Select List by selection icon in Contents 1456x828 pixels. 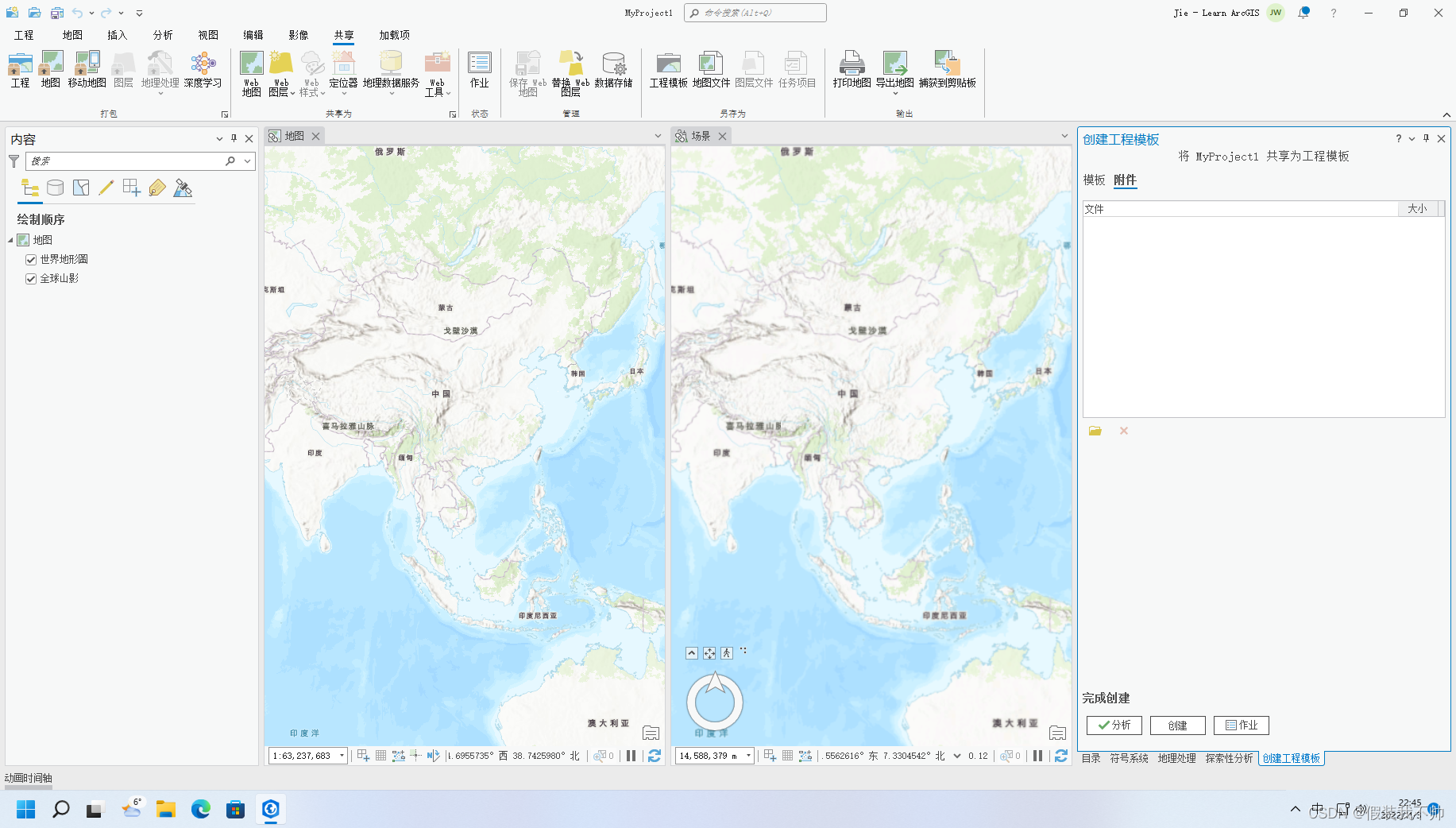(80, 188)
